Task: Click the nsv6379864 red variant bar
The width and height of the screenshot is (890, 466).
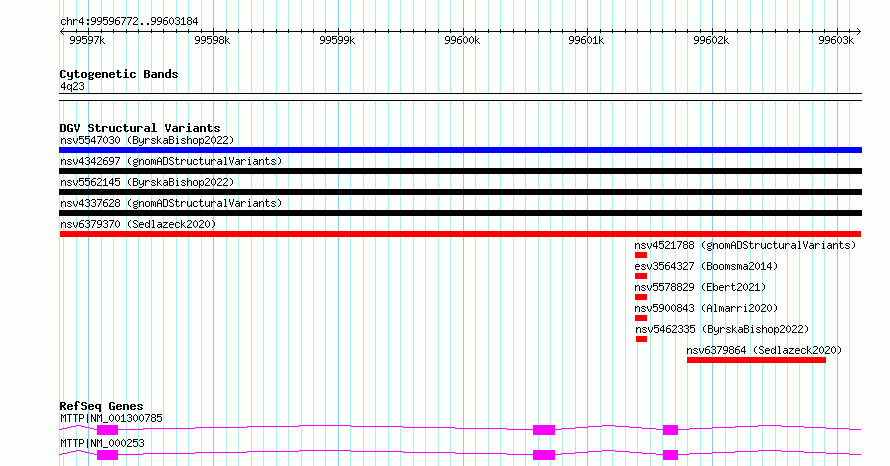Action: [x=756, y=360]
